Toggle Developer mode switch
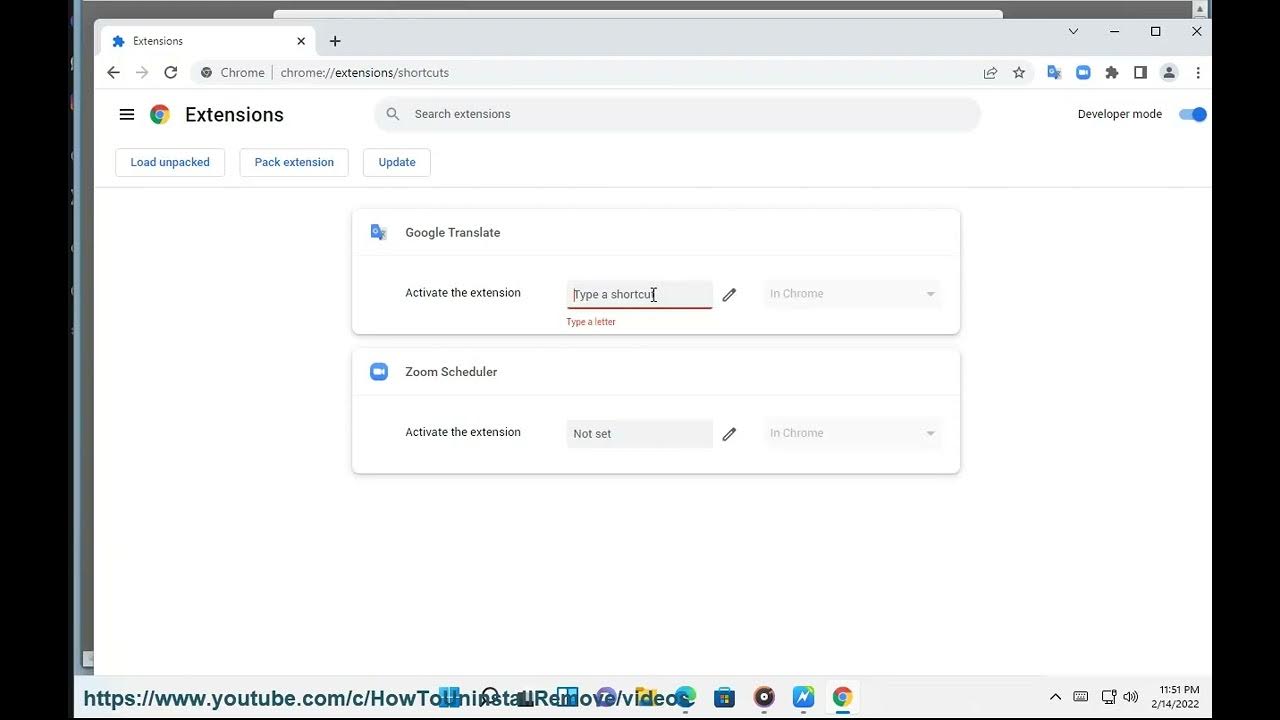 coord(1193,114)
